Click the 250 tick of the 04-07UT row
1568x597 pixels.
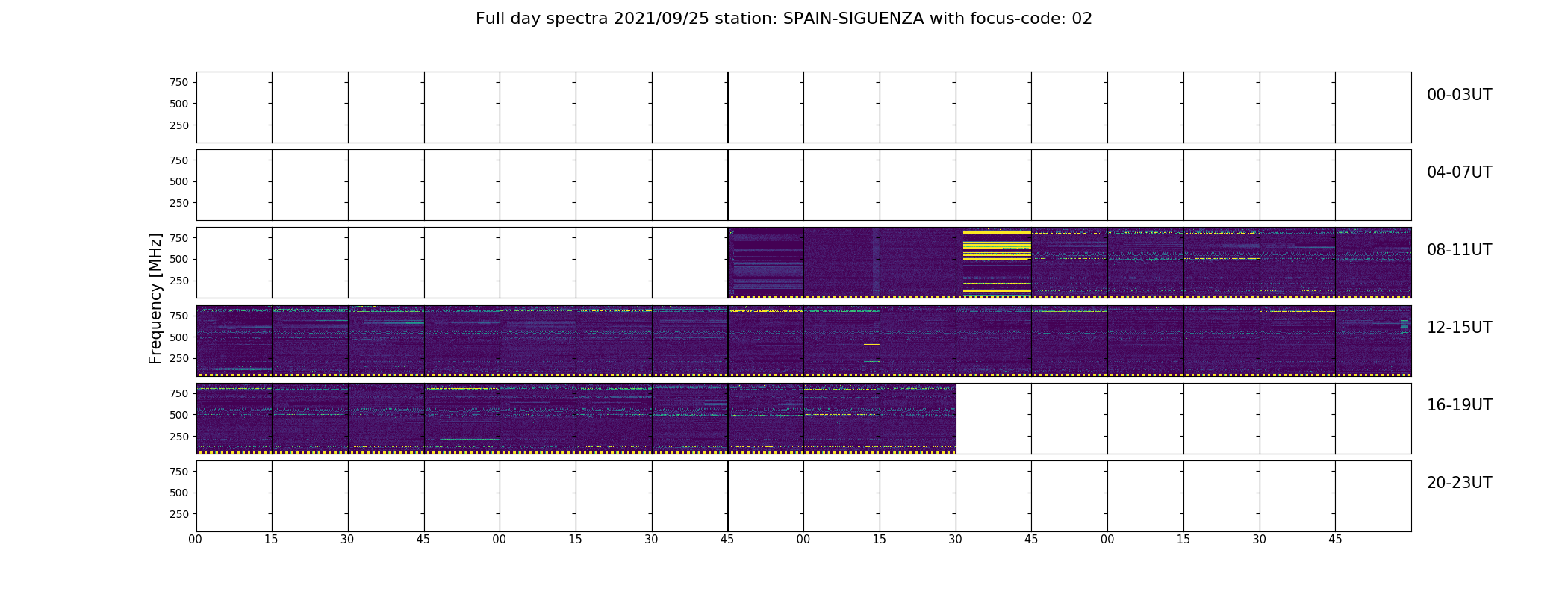click(x=179, y=203)
